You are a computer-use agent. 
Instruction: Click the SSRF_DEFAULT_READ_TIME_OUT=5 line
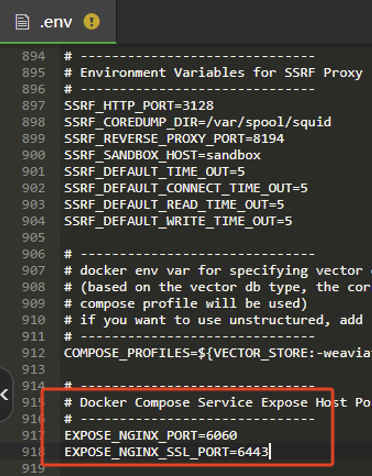[174, 204]
